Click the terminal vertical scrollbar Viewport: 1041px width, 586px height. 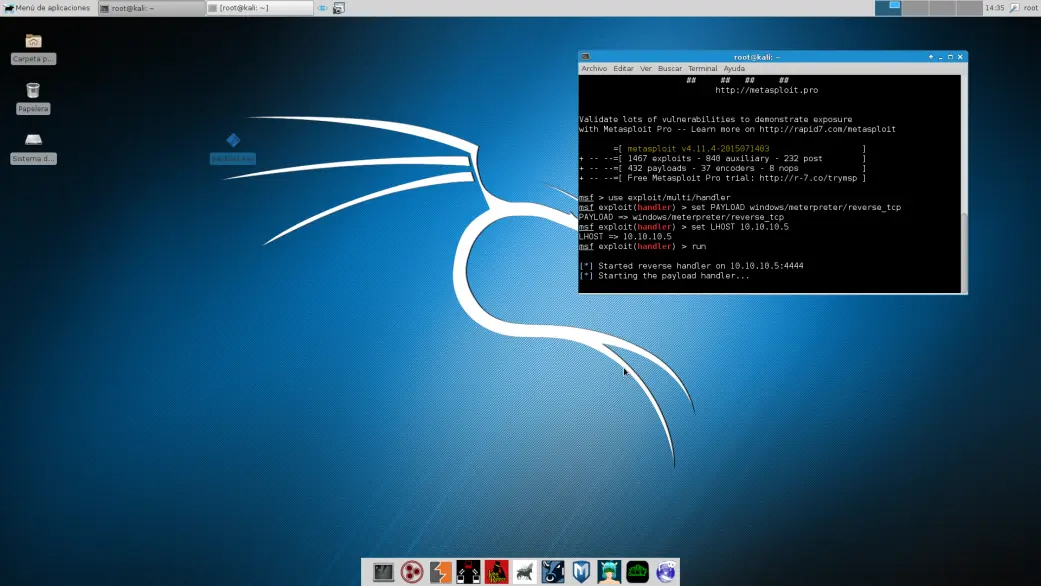coord(964,183)
